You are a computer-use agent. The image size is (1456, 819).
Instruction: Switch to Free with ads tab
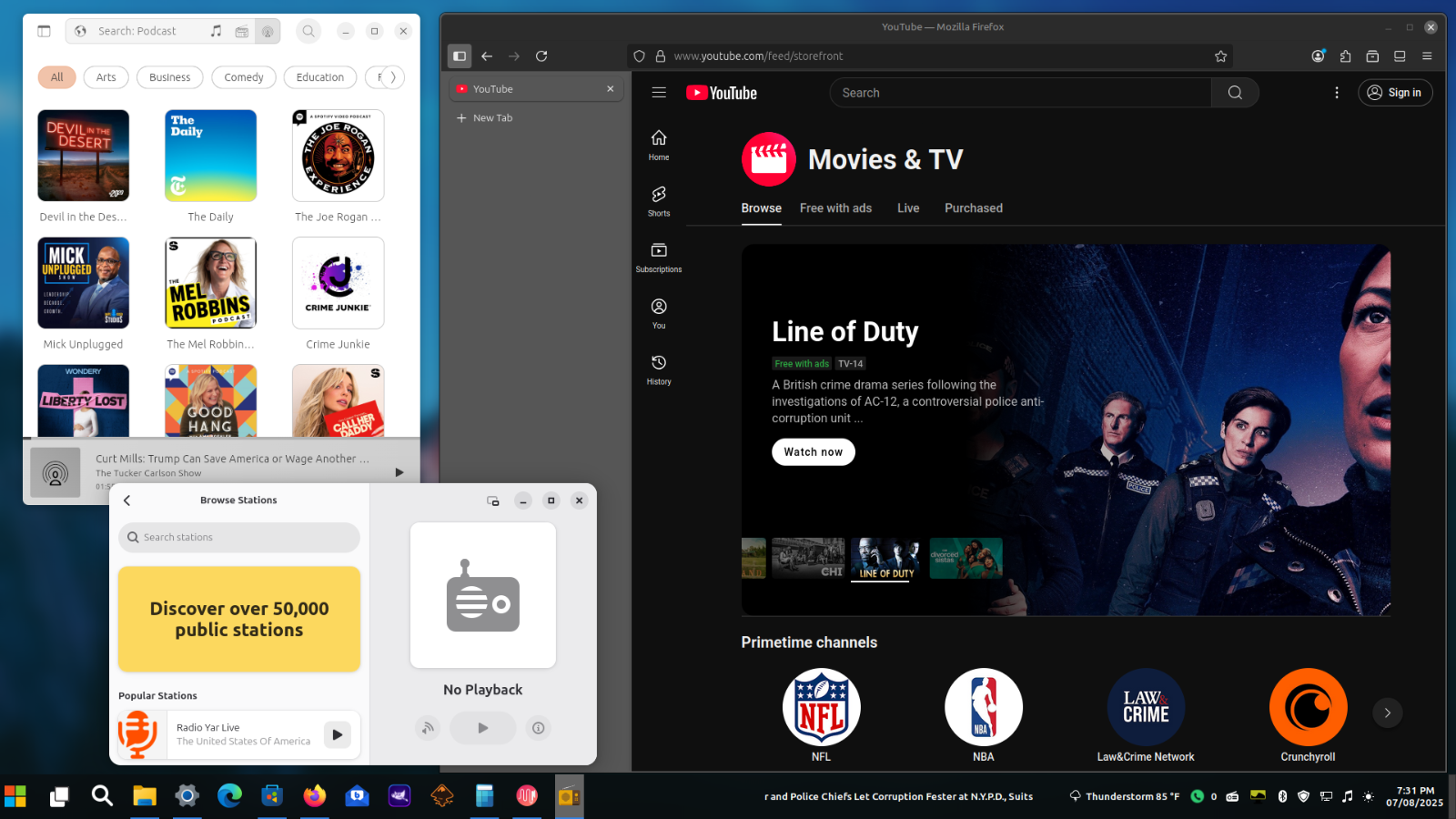(x=835, y=208)
